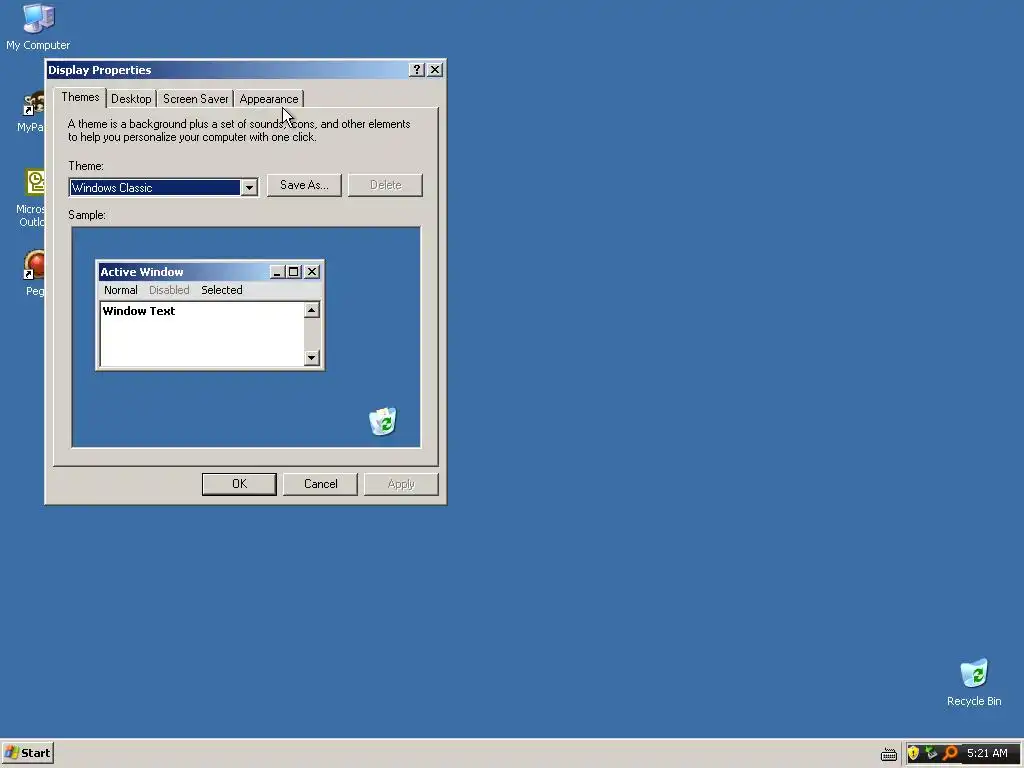The width and height of the screenshot is (1024, 768).
Task: Click Selected in sample window menu
Action: (221, 290)
